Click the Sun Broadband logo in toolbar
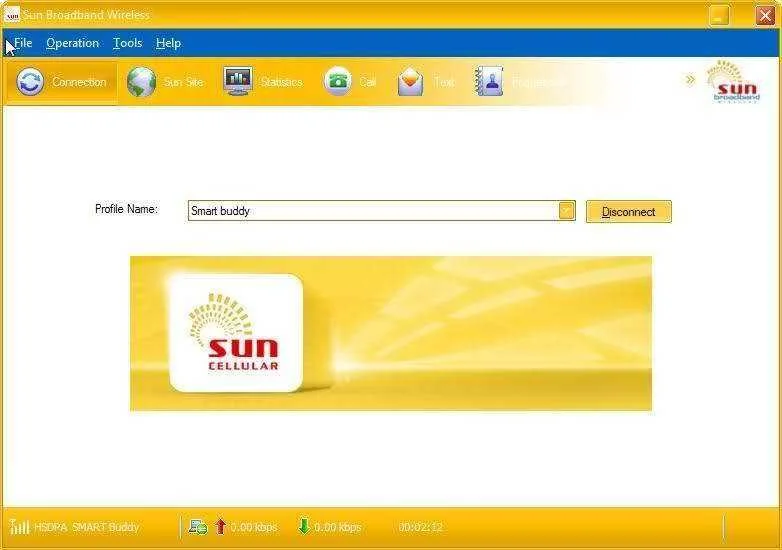 (735, 81)
